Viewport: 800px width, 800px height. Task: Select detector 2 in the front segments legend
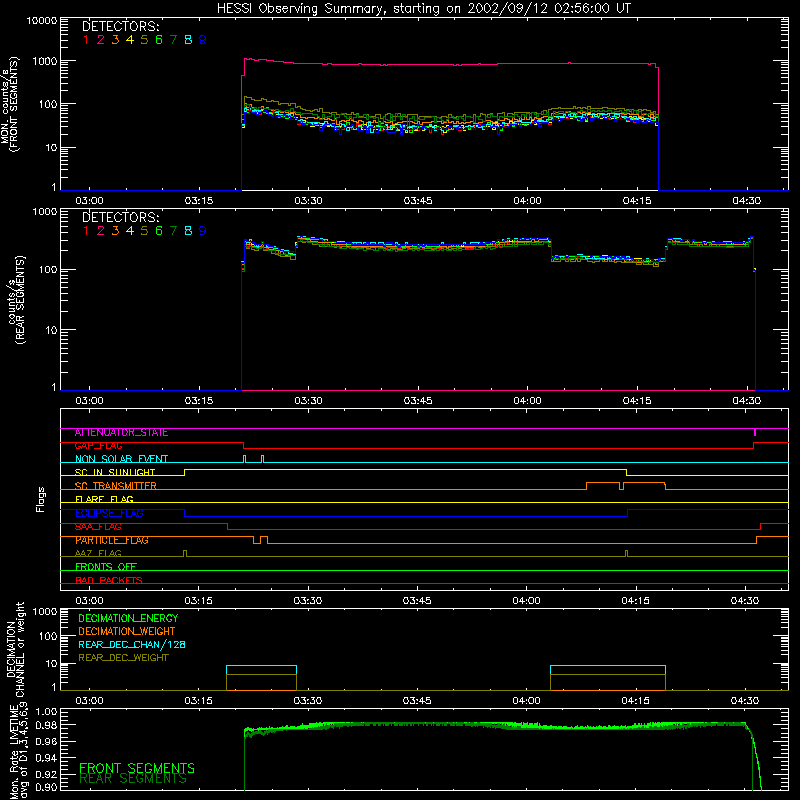click(x=101, y=40)
